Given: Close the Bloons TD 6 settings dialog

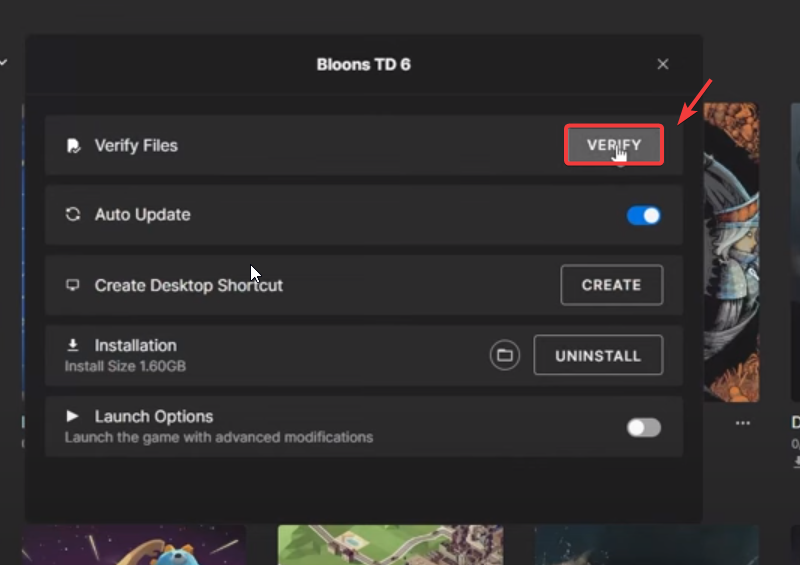Looking at the screenshot, I should pyautogui.click(x=662, y=65).
